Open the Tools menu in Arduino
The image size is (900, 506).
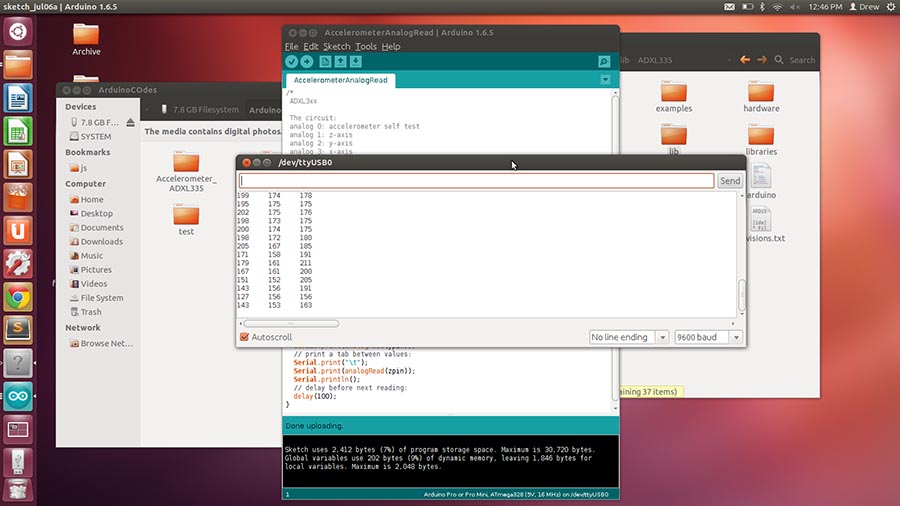366,46
